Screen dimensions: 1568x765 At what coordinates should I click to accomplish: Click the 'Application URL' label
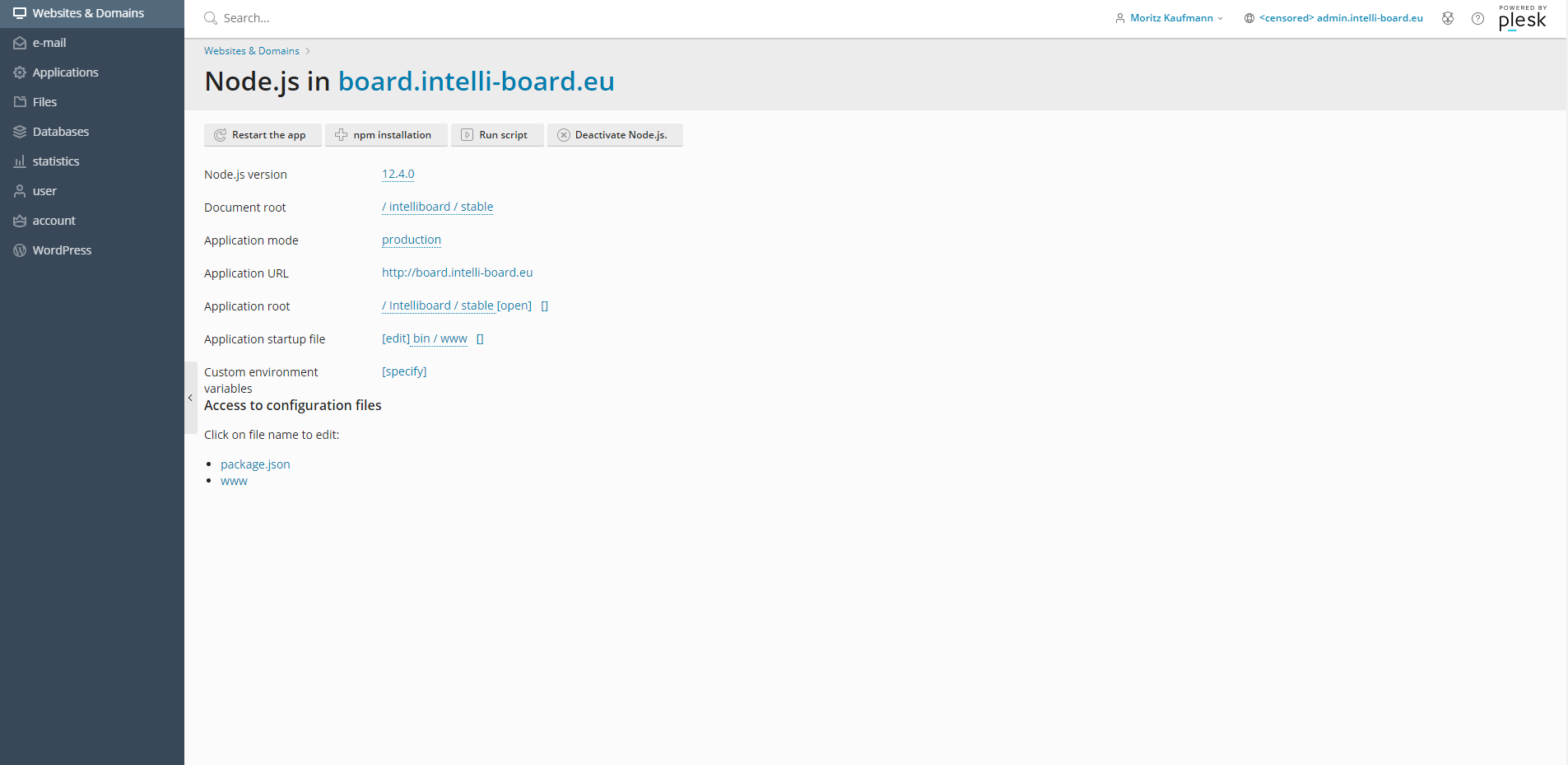coord(246,273)
